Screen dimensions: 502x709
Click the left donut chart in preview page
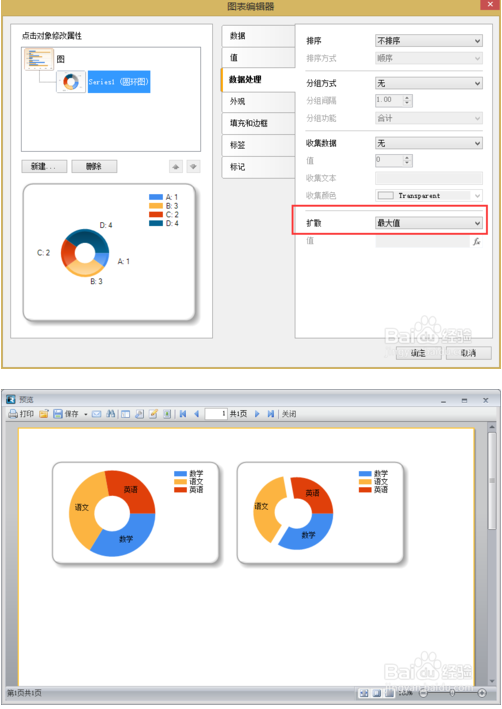(x=112, y=513)
